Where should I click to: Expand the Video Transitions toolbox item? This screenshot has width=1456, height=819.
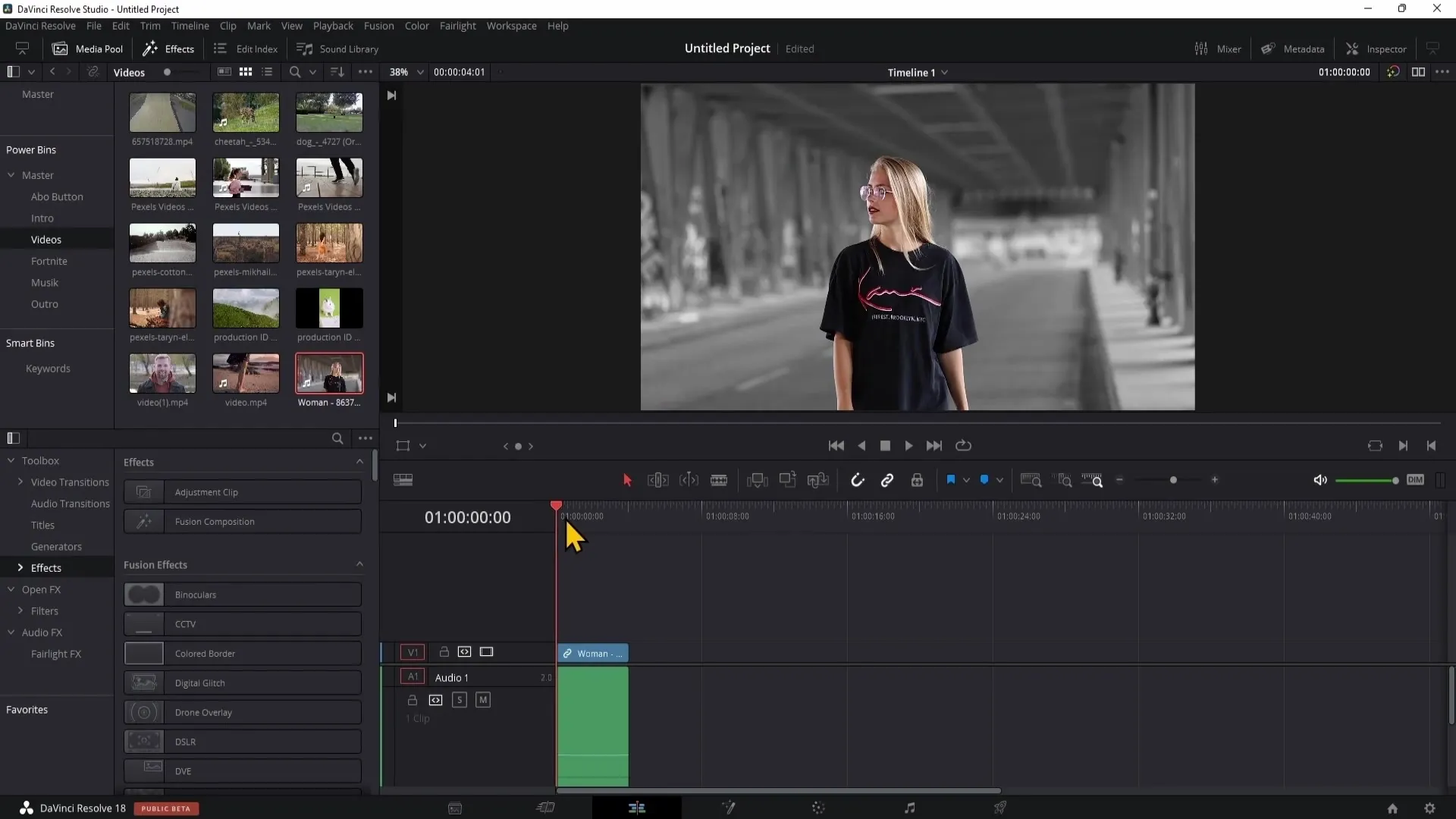coord(20,482)
